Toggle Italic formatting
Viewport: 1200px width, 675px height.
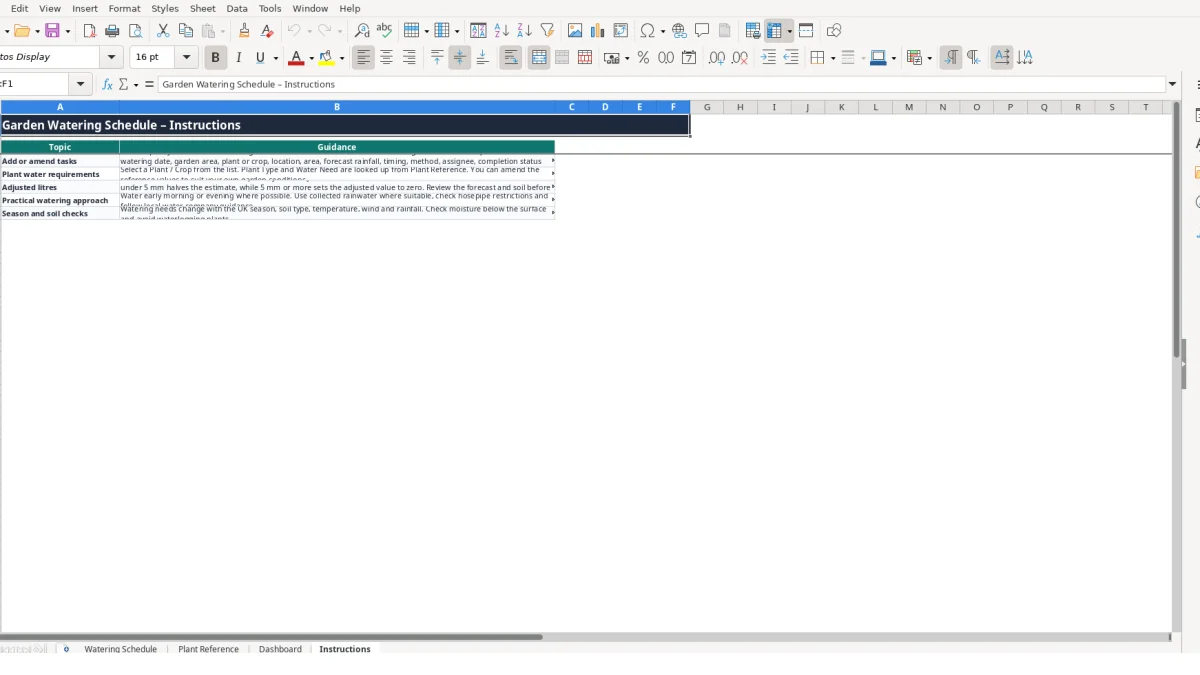[238, 58]
